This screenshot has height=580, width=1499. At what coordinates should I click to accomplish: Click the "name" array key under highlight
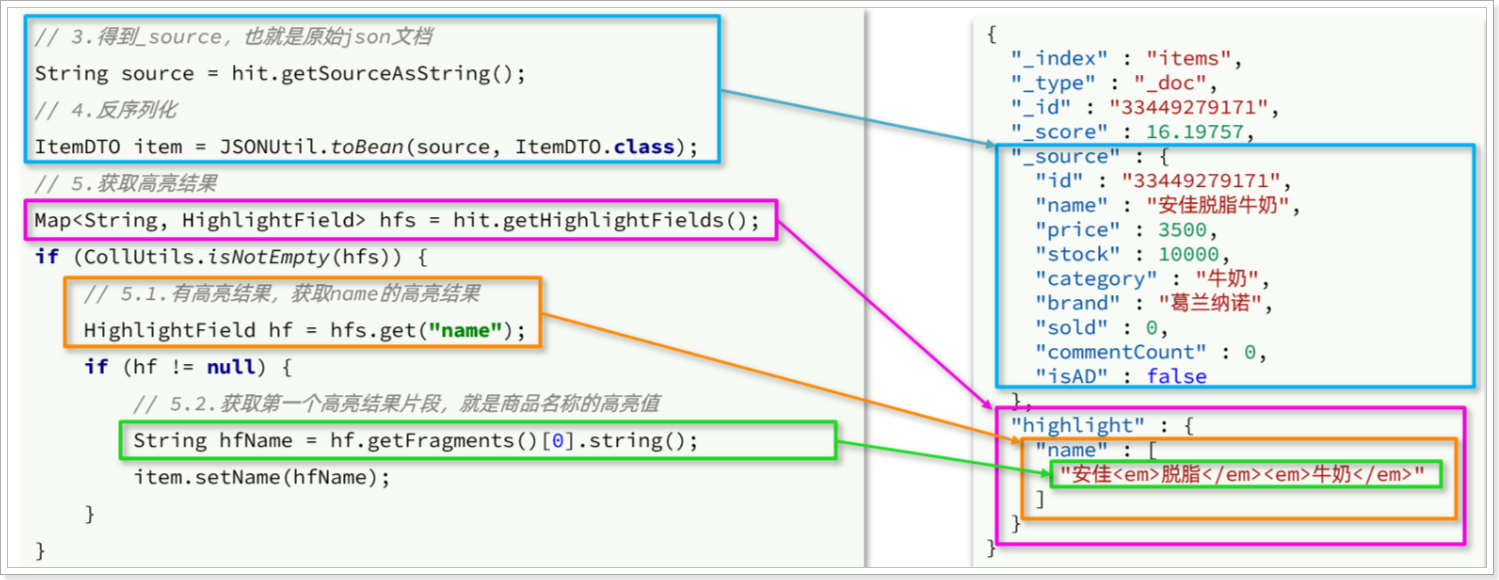pos(1065,449)
